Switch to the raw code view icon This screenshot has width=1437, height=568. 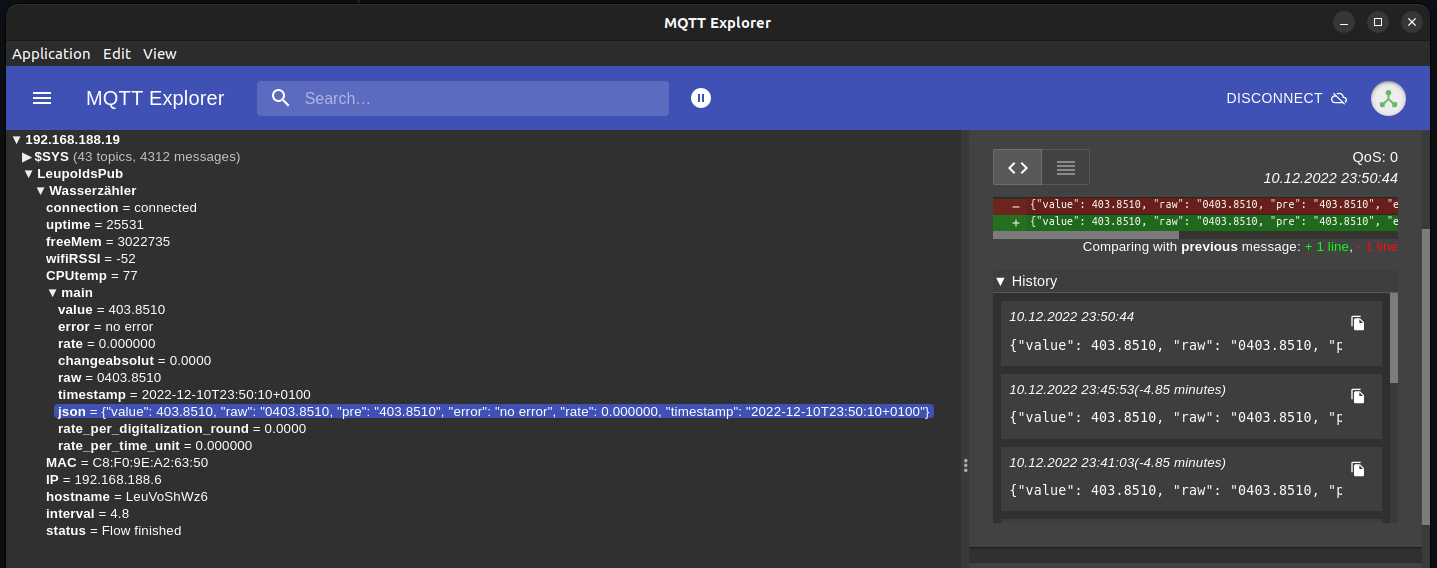[1017, 167]
